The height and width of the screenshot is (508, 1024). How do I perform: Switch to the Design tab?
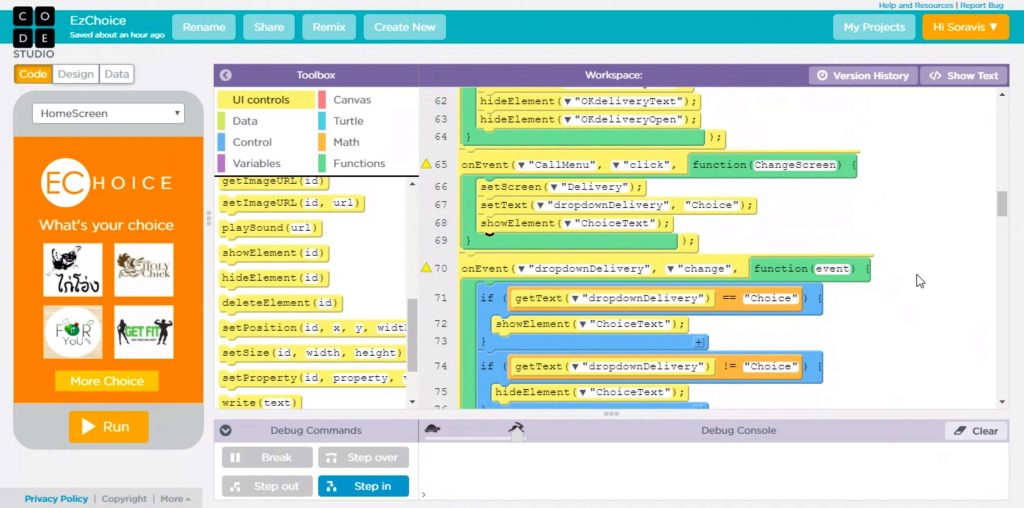76,74
